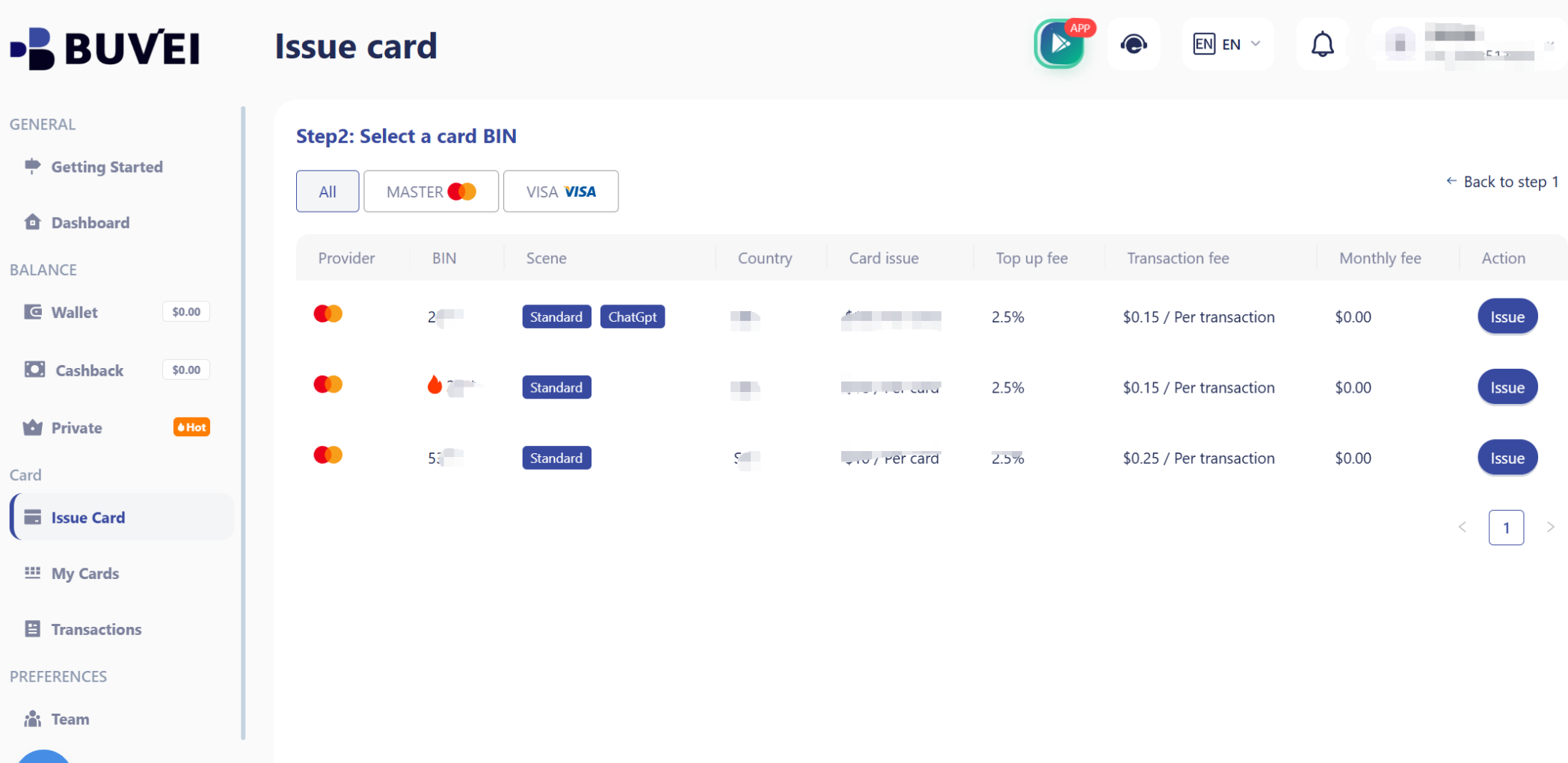Open the notifications bell
Viewport: 1568px width, 763px height.
click(x=1322, y=44)
